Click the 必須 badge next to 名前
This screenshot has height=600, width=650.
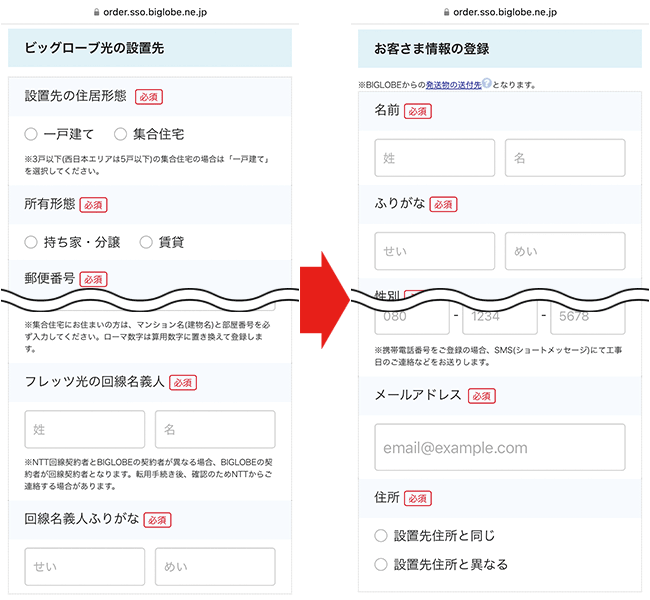[418, 111]
